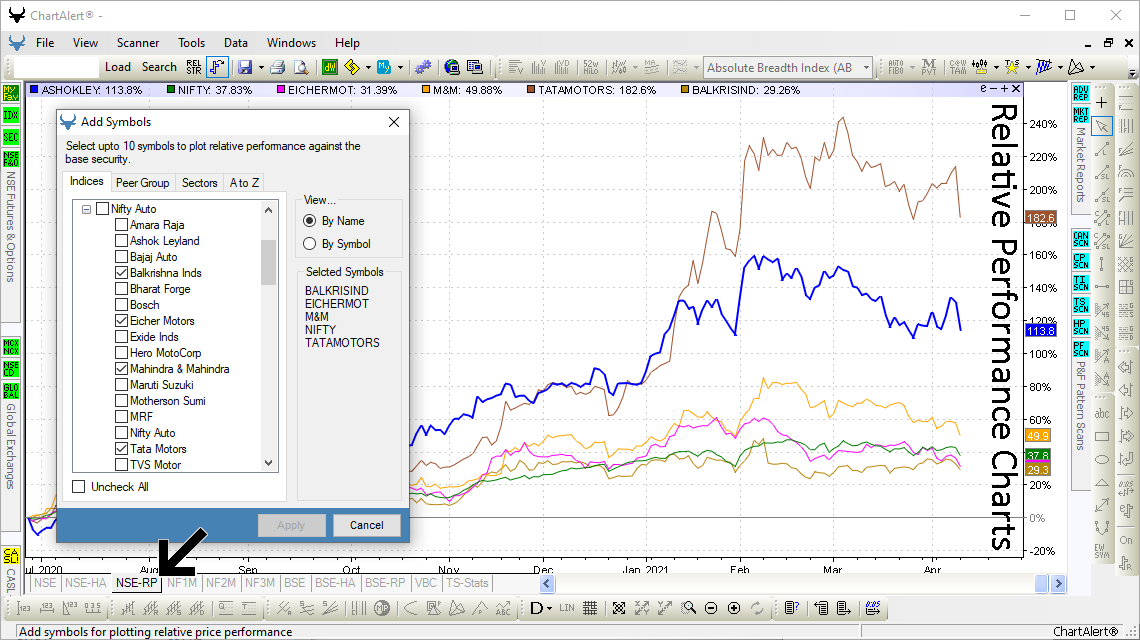
Task: Click the REL STR relative strength icon
Action: 193,67
